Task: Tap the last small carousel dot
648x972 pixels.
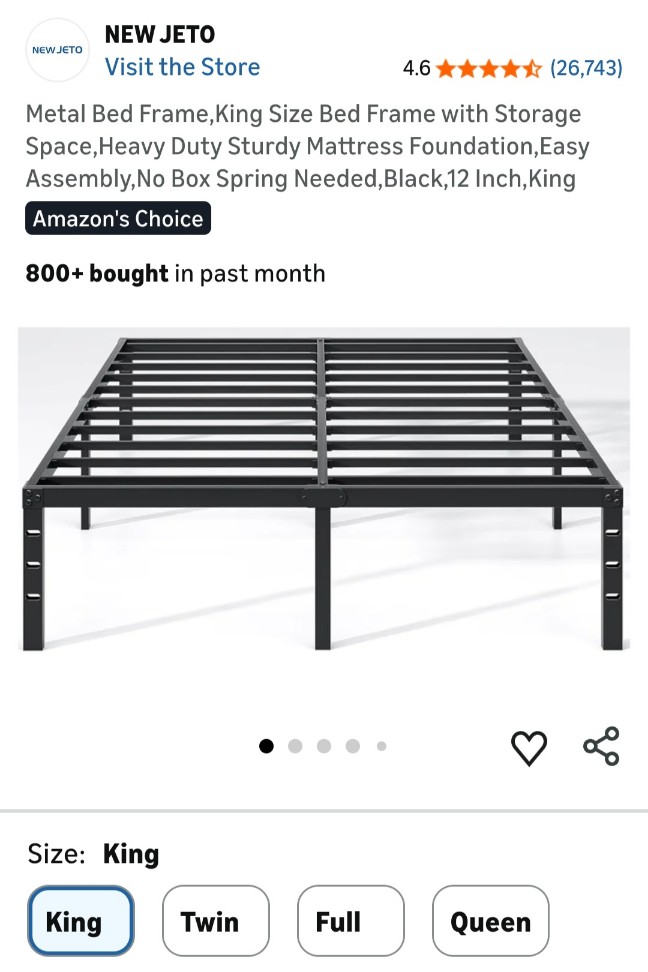Action: coord(381,746)
